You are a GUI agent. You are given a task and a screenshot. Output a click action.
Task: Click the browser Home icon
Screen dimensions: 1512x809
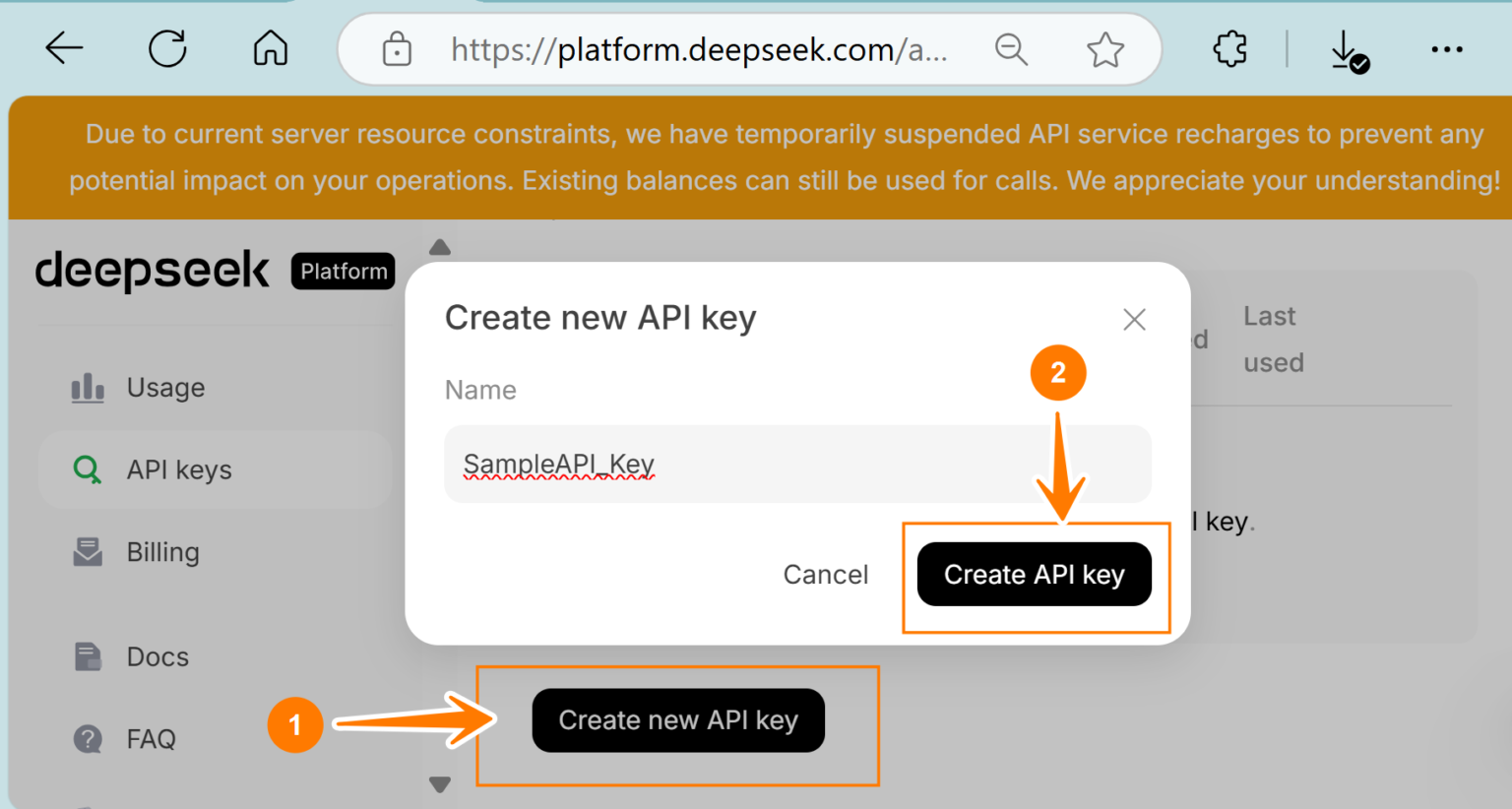click(269, 48)
